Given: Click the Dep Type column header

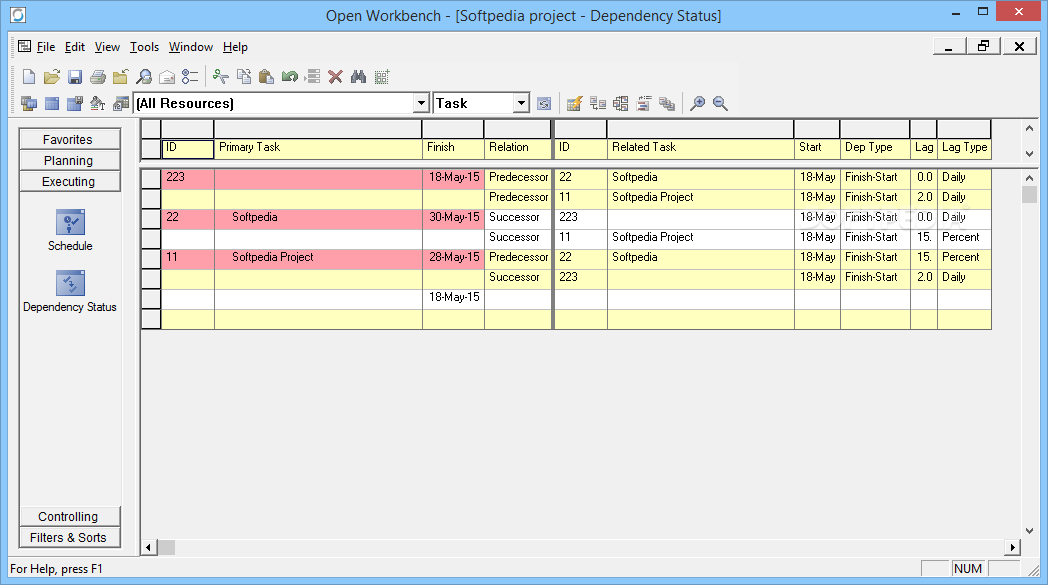Looking at the screenshot, I should click(x=875, y=148).
